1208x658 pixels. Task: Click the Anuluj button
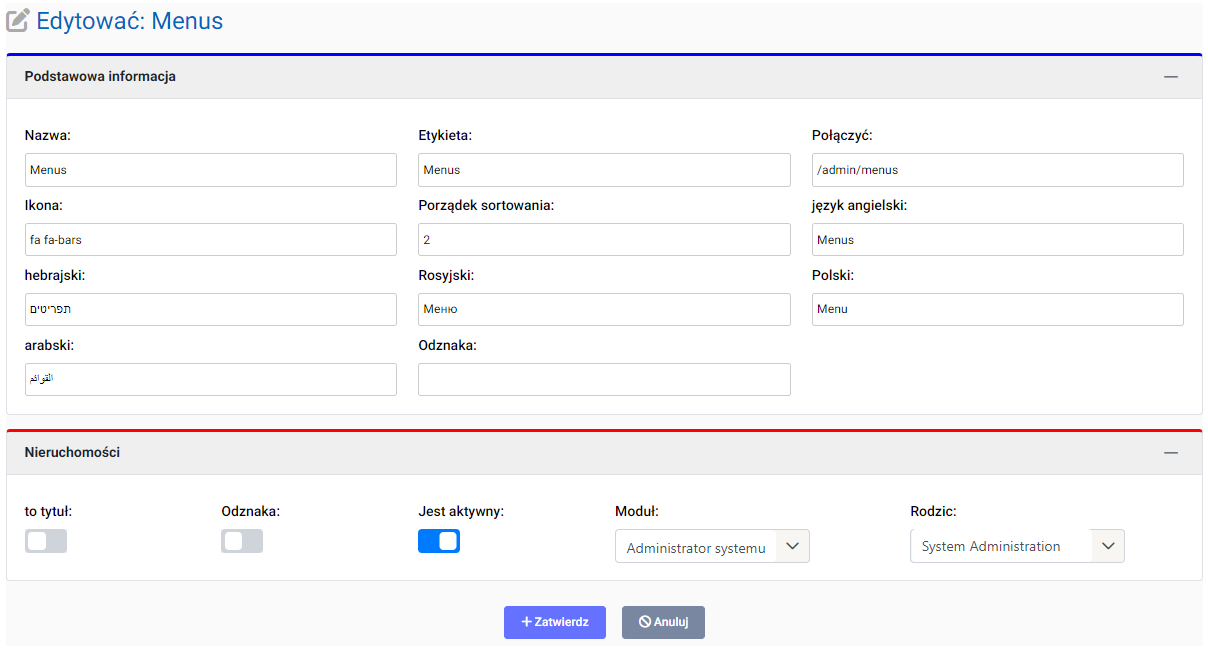click(663, 622)
